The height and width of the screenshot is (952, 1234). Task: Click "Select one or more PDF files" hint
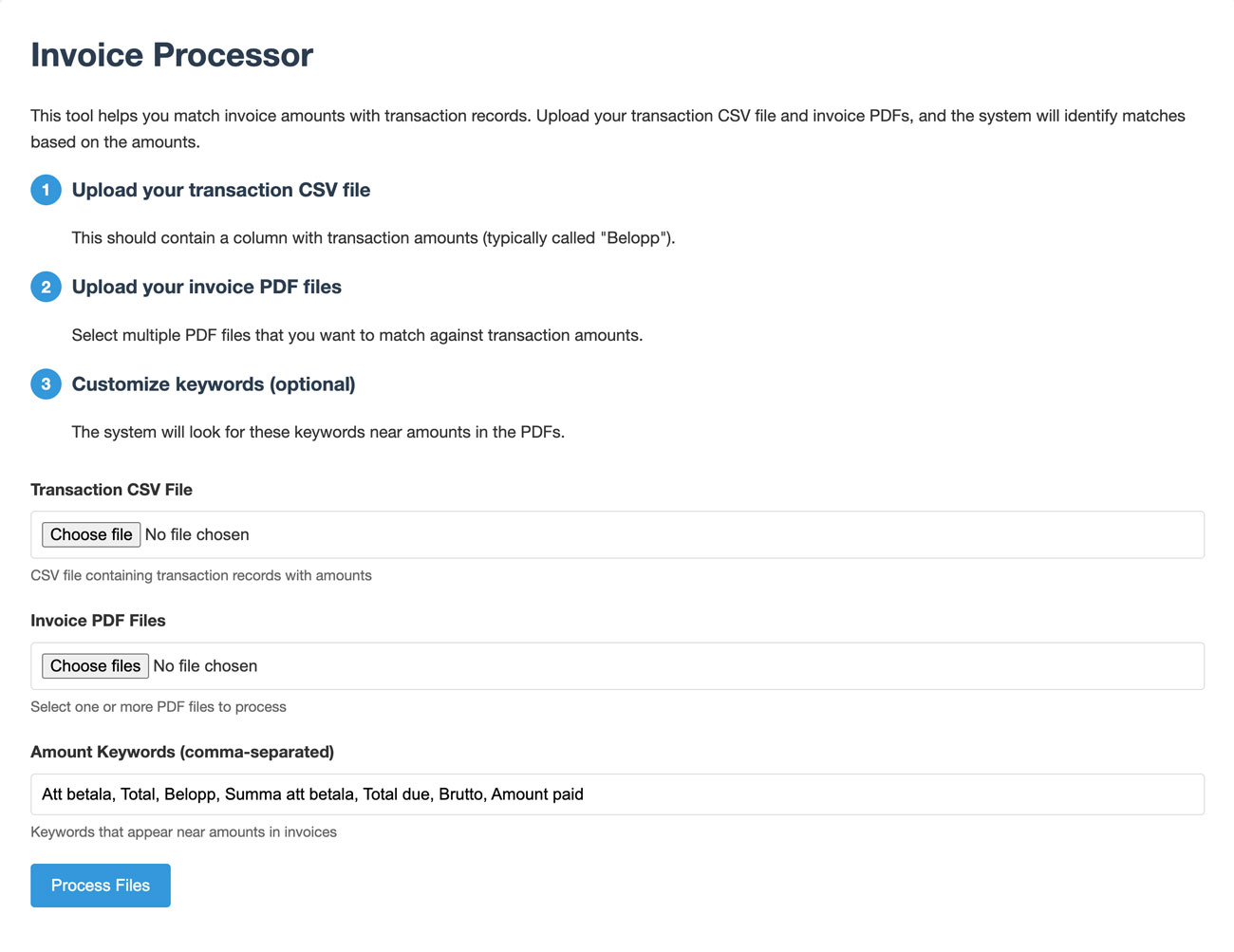(159, 707)
